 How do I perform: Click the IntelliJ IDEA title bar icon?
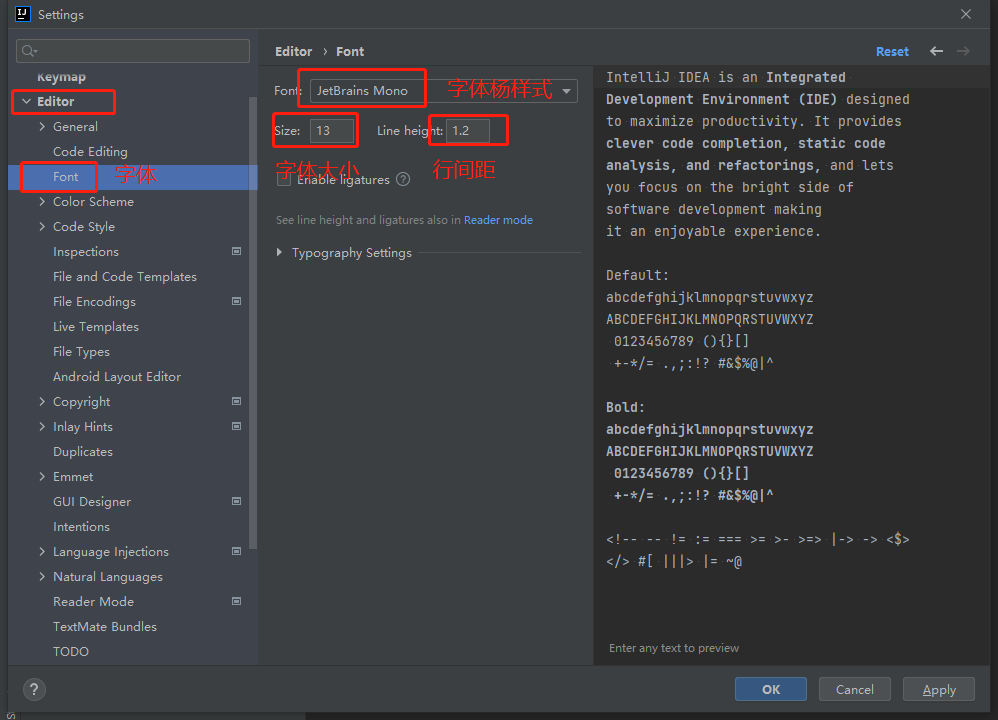[x=23, y=14]
